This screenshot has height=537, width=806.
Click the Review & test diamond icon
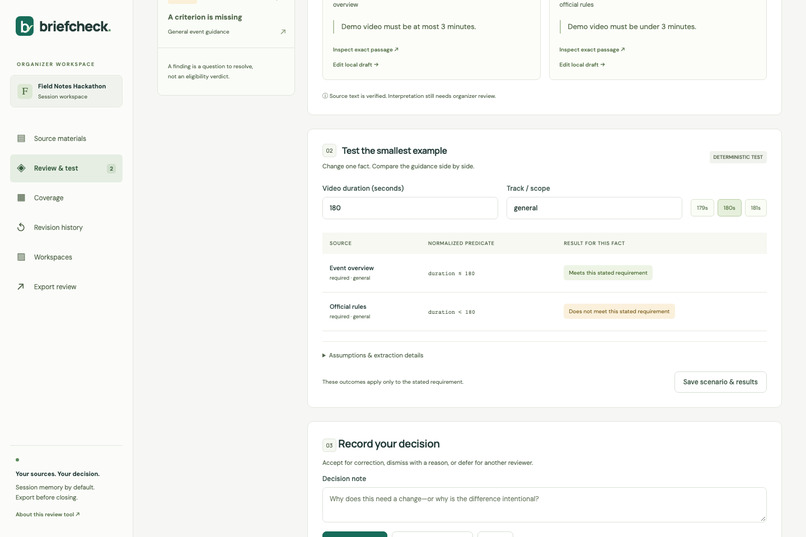[x=21, y=168]
